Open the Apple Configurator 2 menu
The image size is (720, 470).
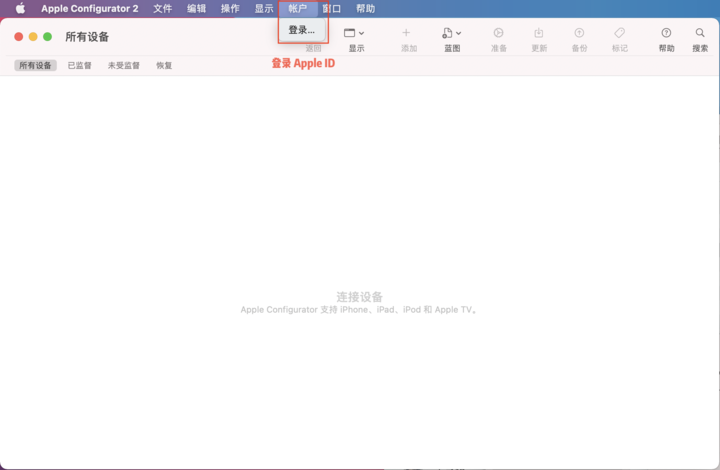[90, 8]
